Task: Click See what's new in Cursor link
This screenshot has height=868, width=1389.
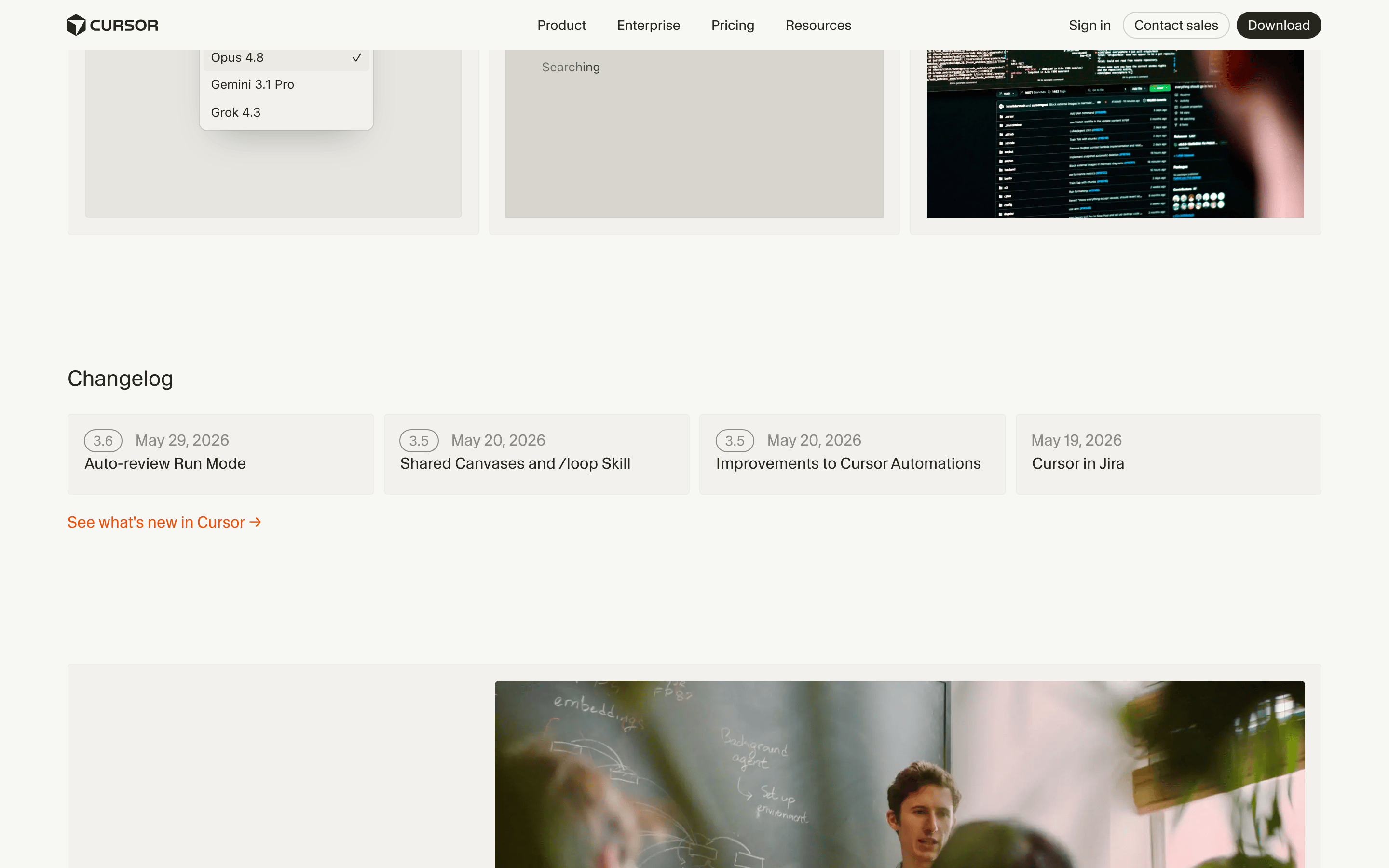Action: tap(164, 522)
